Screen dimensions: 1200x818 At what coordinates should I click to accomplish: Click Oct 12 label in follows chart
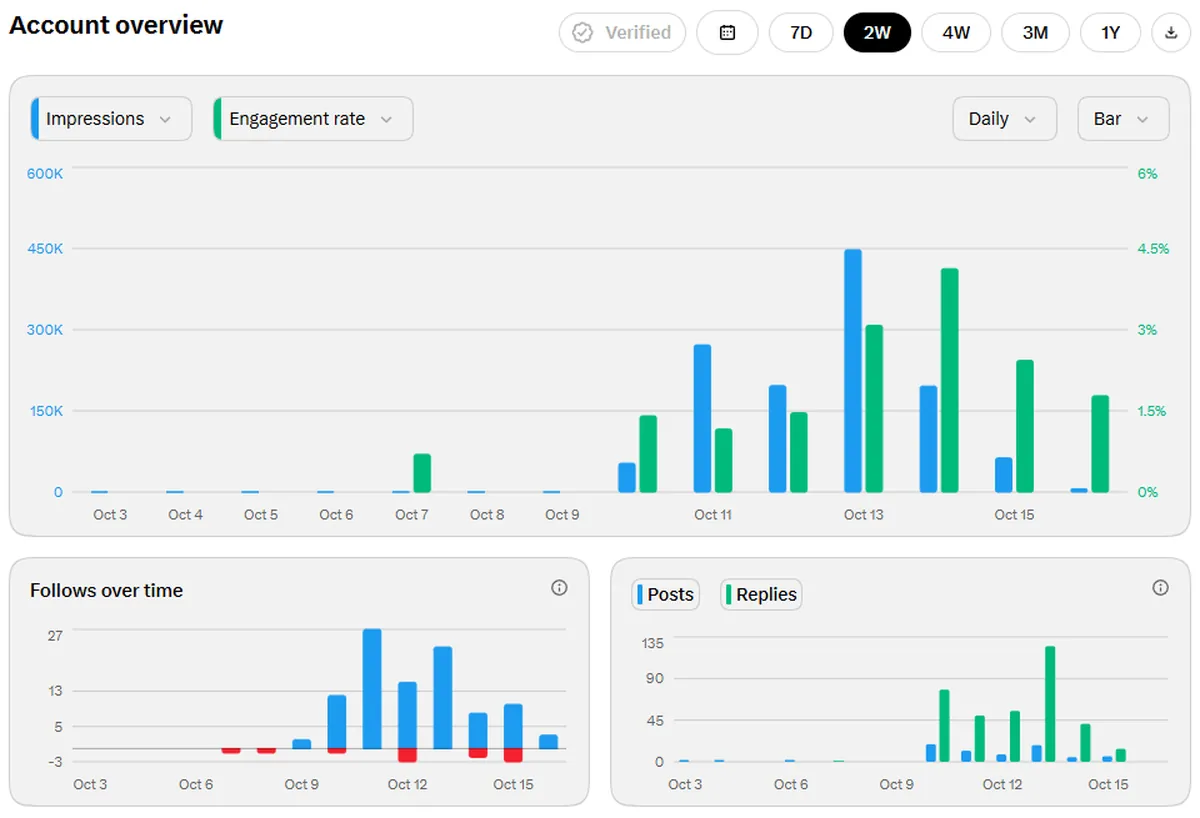pyautogui.click(x=407, y=785)
